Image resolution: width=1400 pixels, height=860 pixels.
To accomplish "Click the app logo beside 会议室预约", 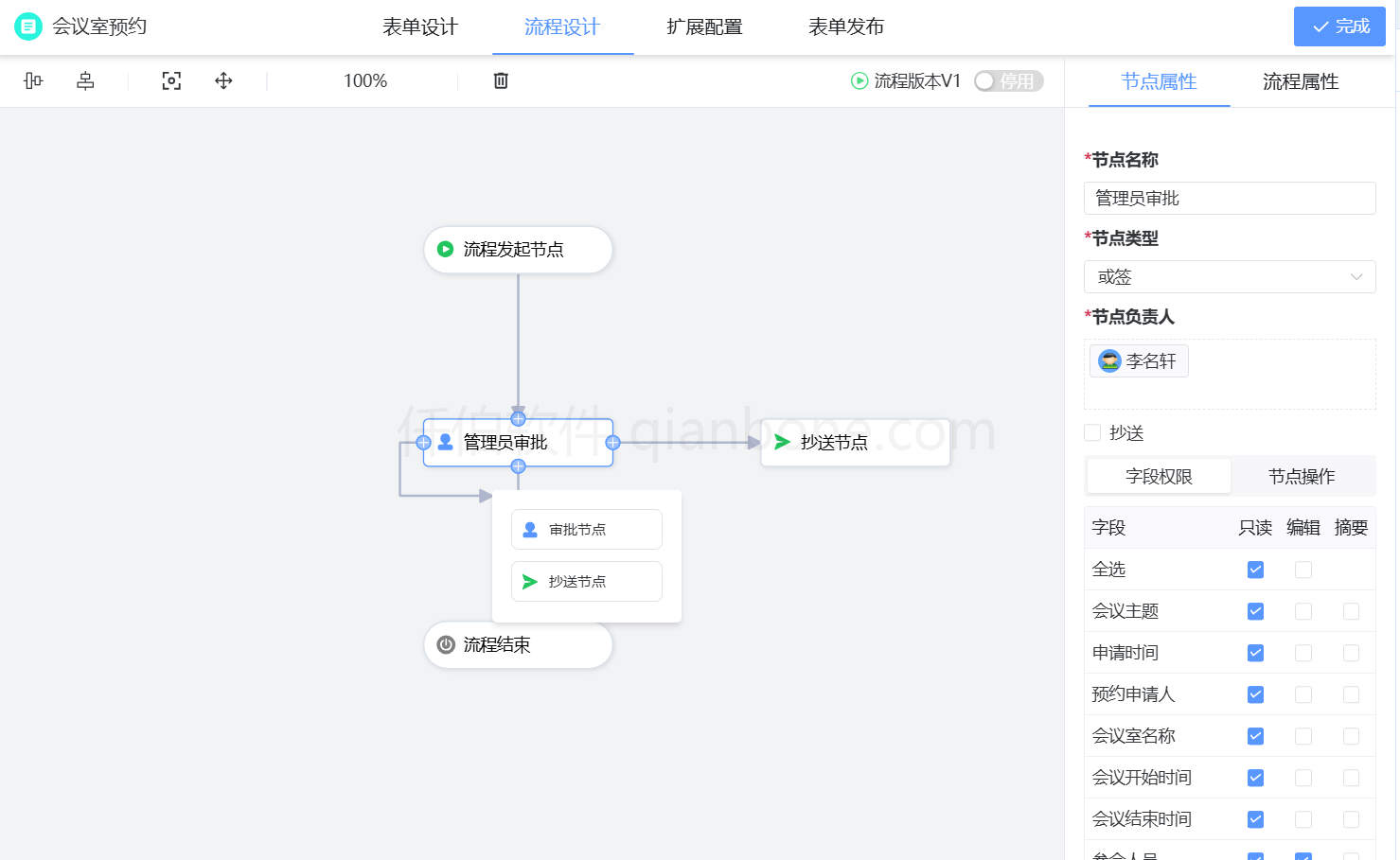I will click(27, 26).
